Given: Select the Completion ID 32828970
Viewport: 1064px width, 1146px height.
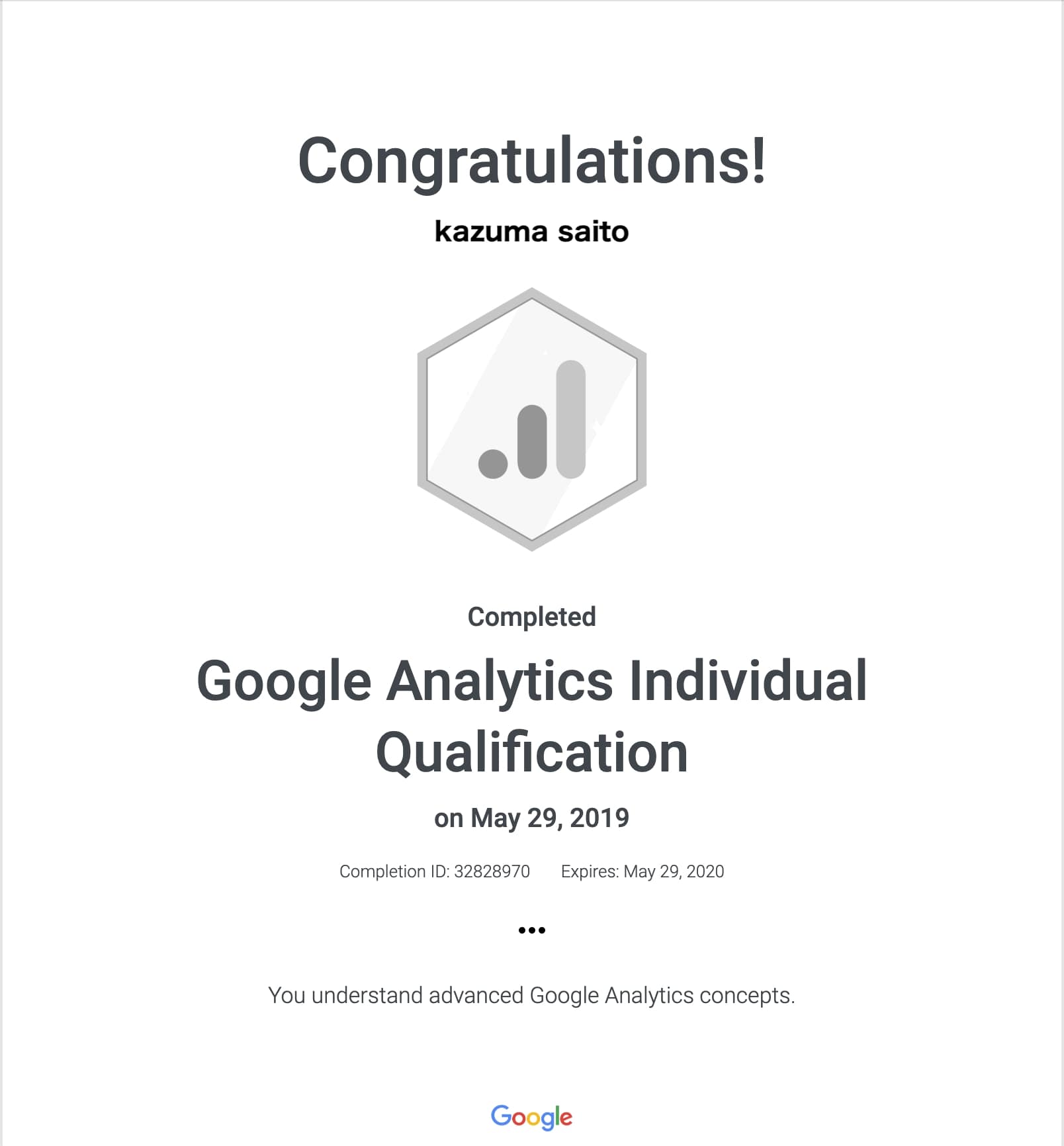Looking at the screenshot, I should pos(492,871).
